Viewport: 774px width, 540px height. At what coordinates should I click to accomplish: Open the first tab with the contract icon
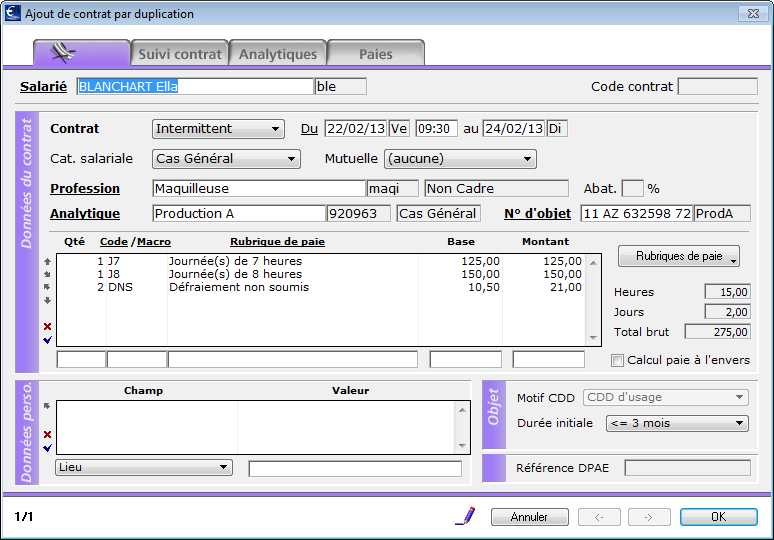(81, 53)
